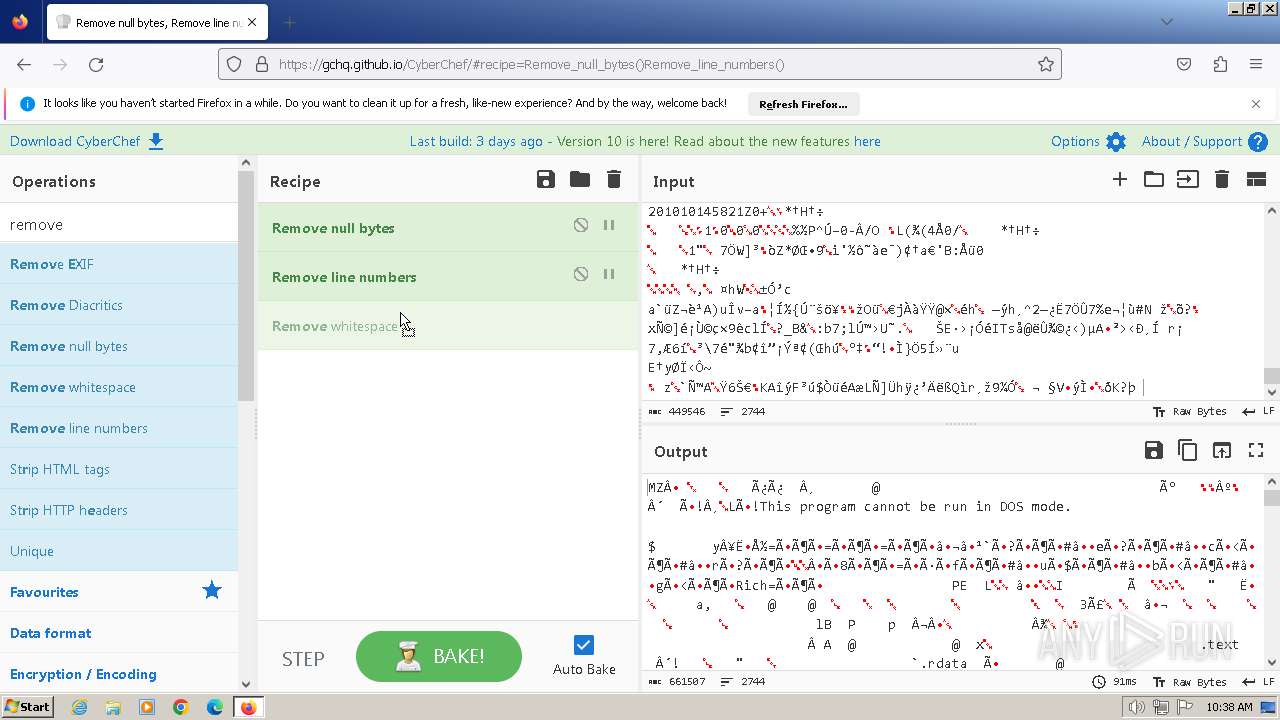The image size is (1280, 720).
Task: Click the volume tray icon
Action: pos(1136,707)
